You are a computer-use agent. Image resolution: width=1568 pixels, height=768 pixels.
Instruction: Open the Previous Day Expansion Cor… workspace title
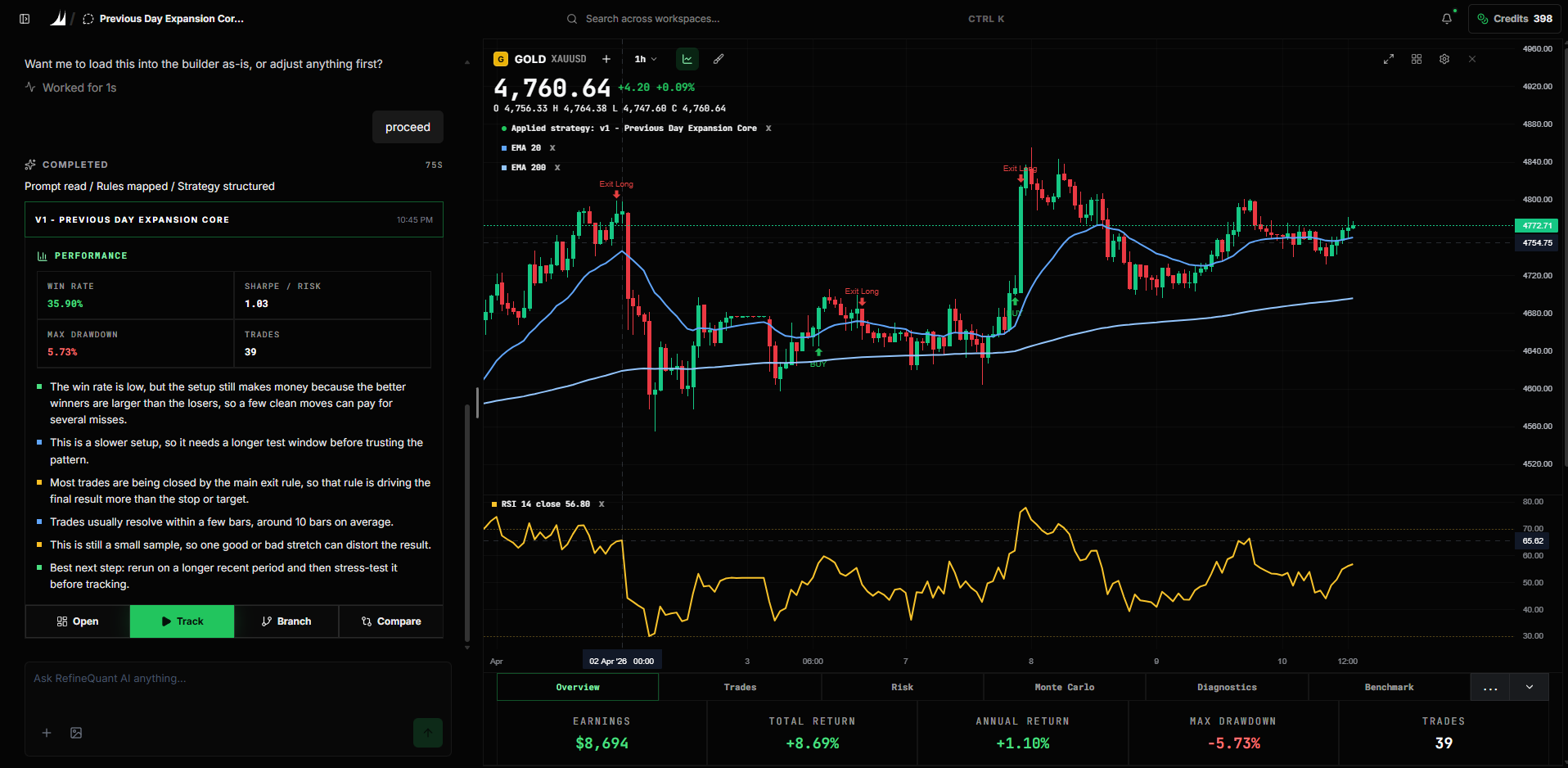(x=171, y=19)
